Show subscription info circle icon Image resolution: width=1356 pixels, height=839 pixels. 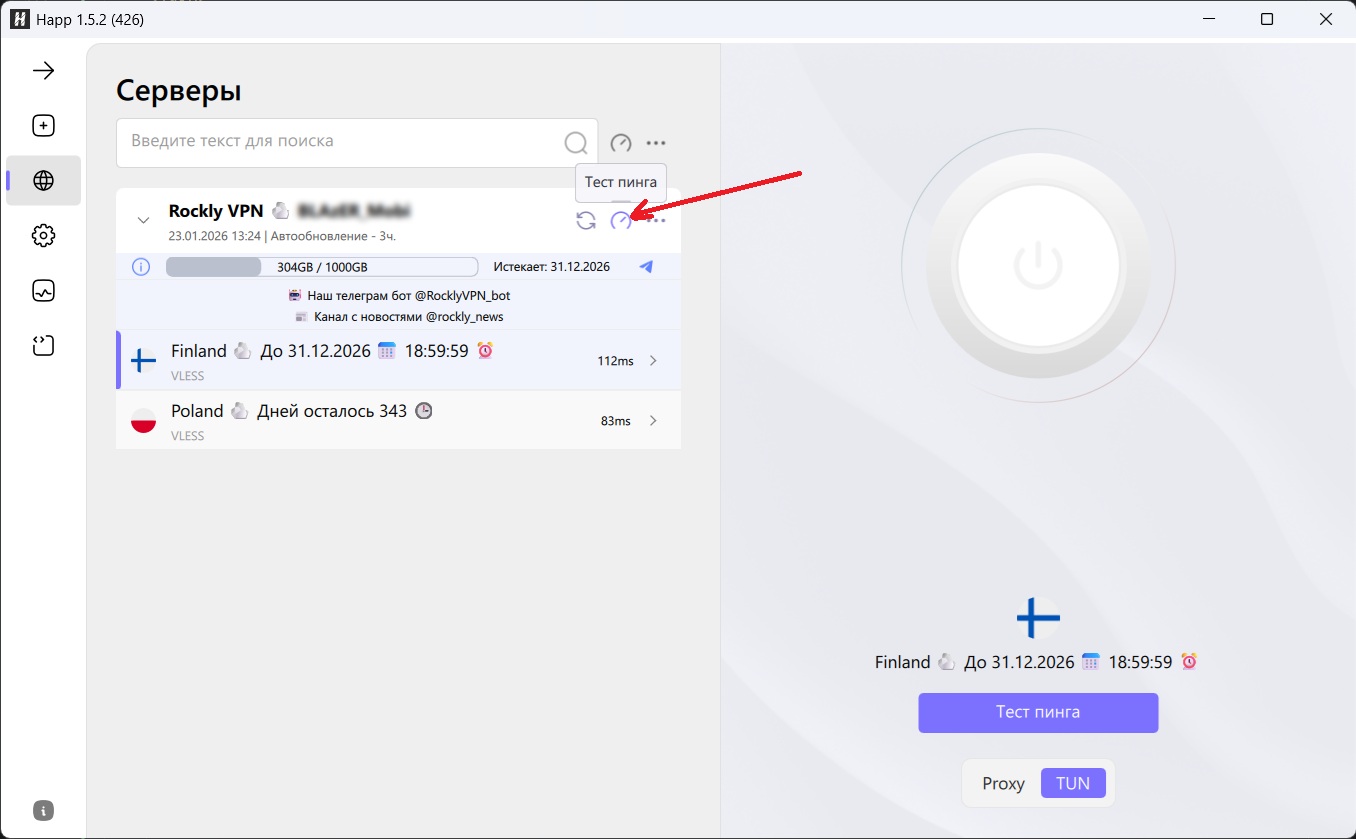click(141, 267)
